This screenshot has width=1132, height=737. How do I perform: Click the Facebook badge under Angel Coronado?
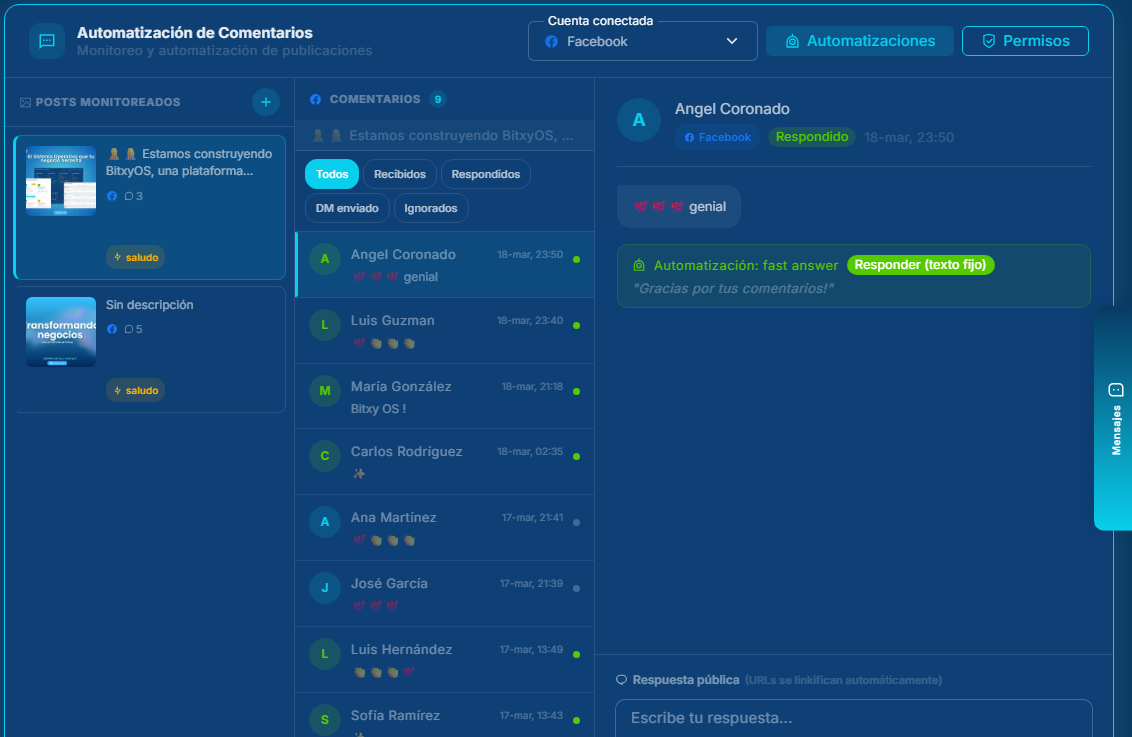(718, 137)
